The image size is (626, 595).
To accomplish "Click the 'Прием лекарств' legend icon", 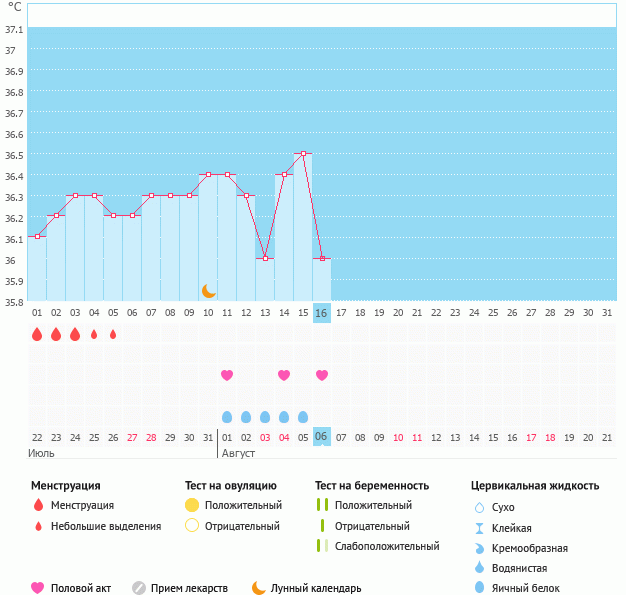I will pos(139,588).
